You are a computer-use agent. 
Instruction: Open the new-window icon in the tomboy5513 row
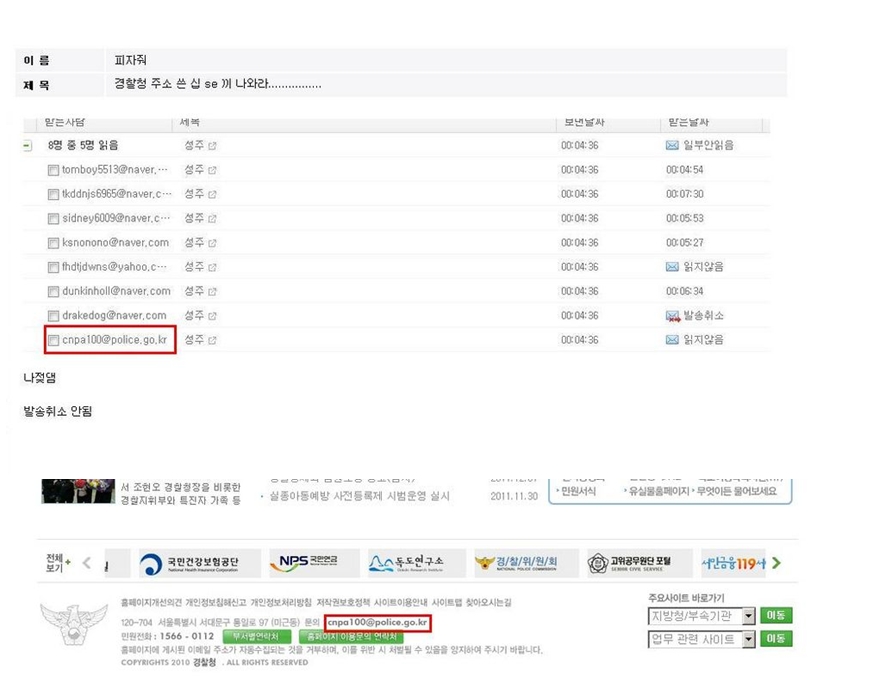coord(212,170)
